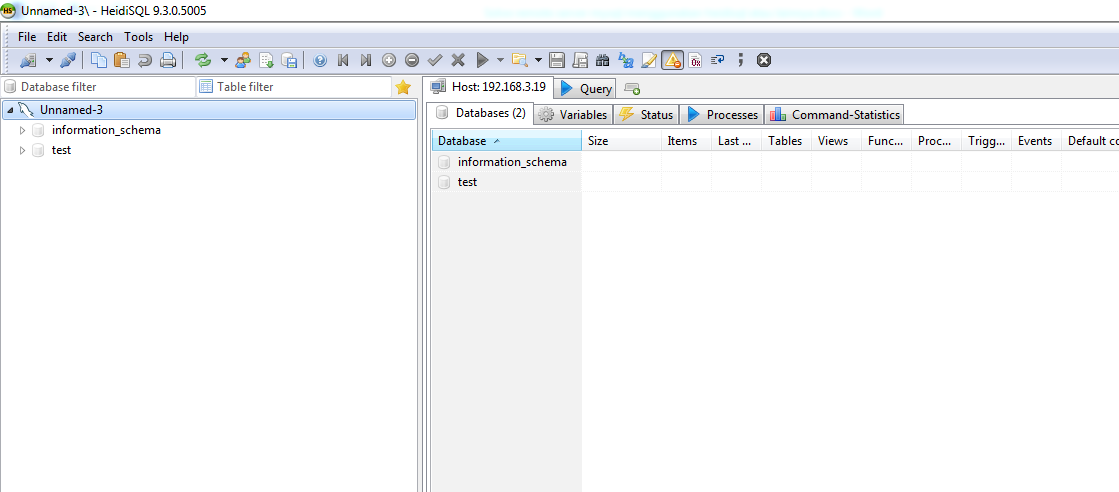Viewport: 1119px width, 492px height.
Task: Switch to the Query tab
Action: point(585,89)
